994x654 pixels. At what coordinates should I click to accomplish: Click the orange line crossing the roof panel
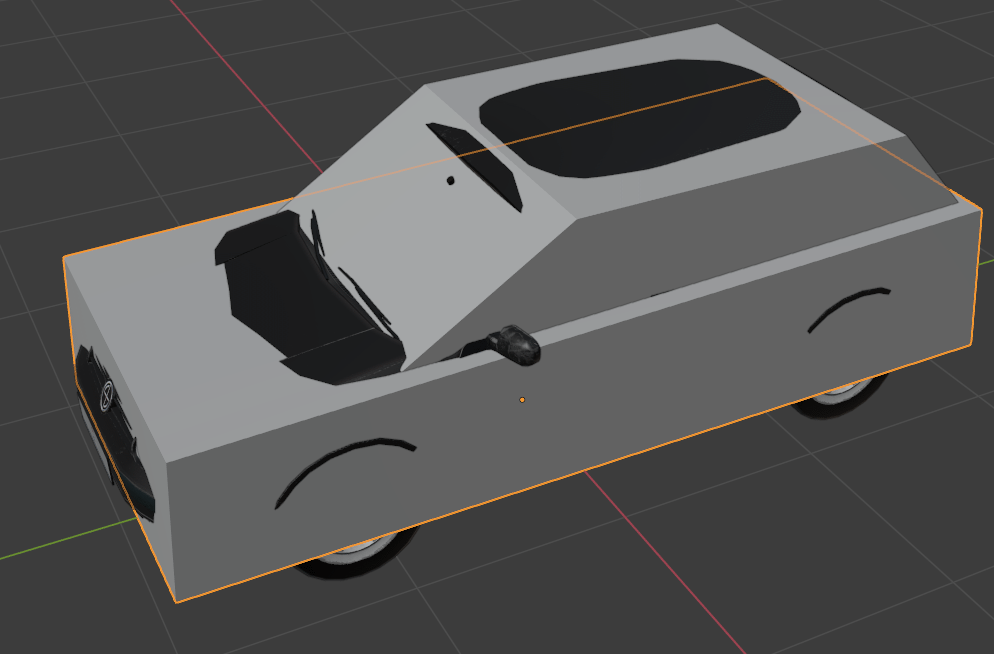pyautogui.click(x=640, y=112)
